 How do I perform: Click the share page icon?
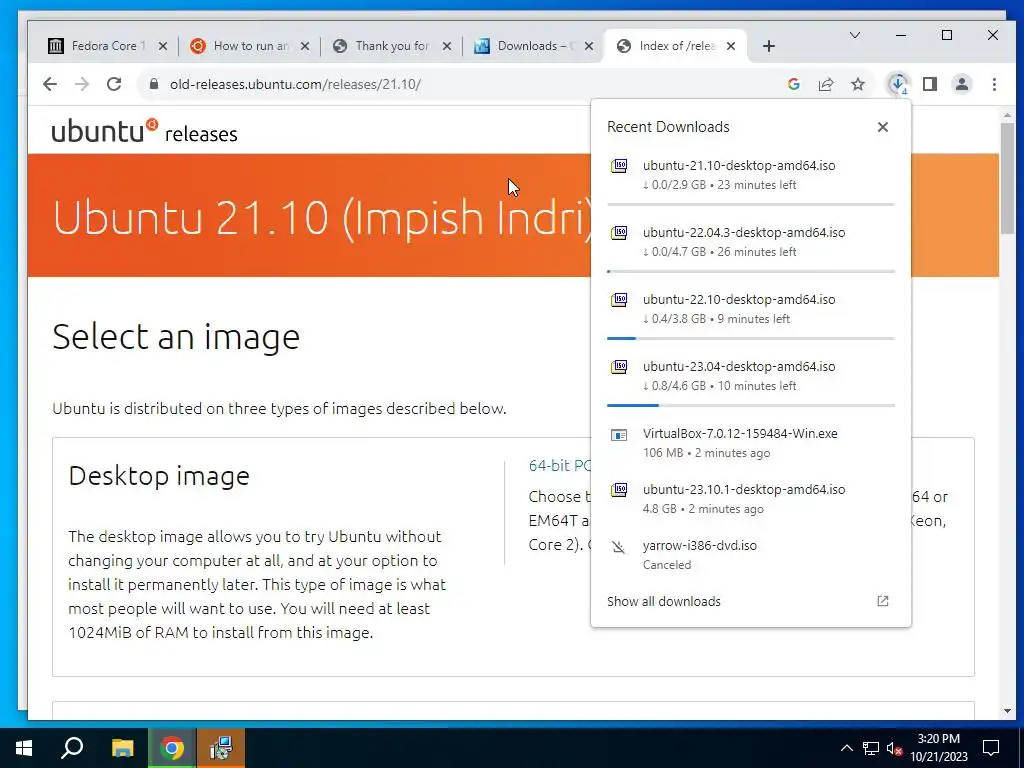826,84
